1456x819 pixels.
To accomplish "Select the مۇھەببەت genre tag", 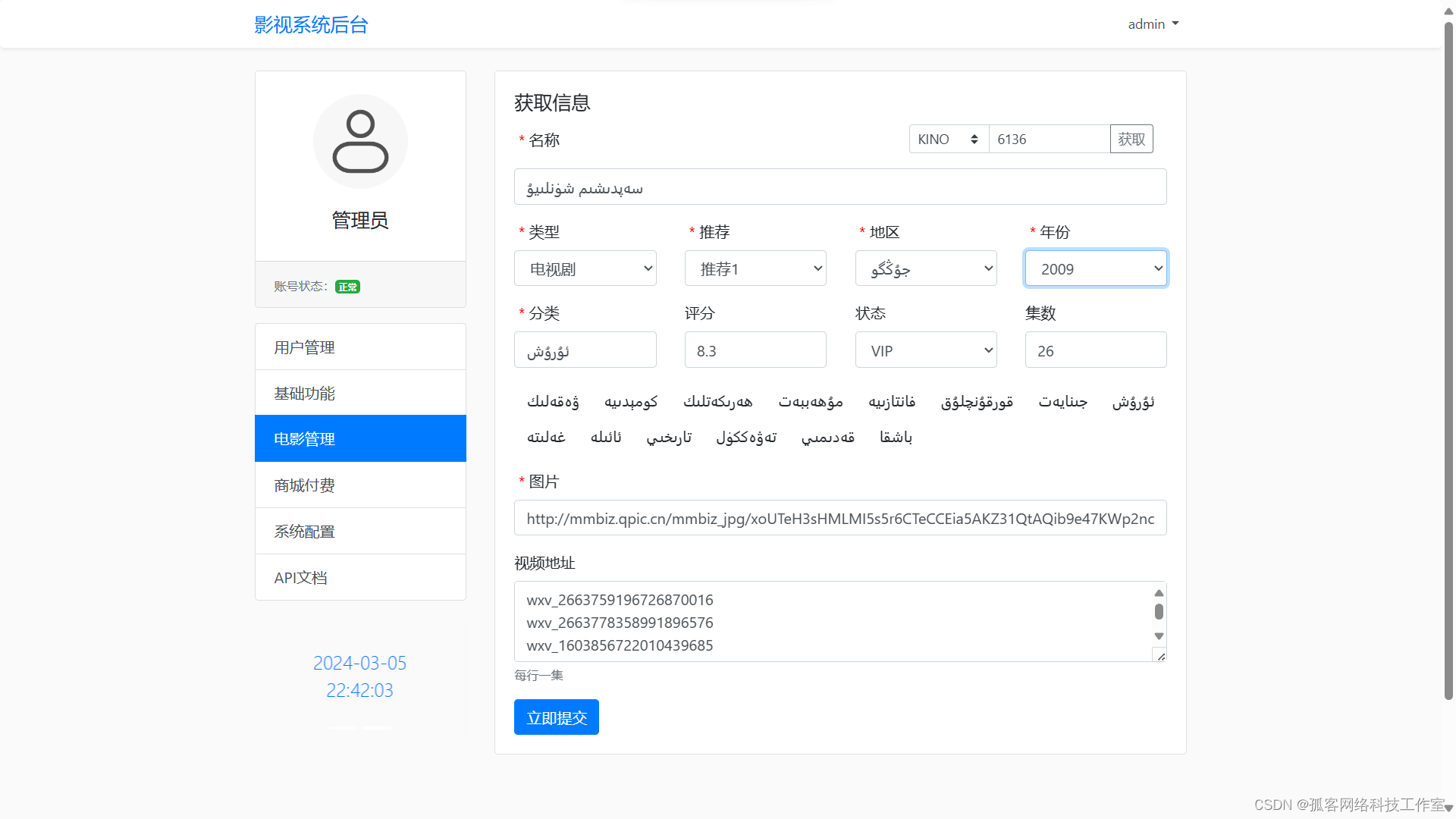I will [x=811, y=402].
